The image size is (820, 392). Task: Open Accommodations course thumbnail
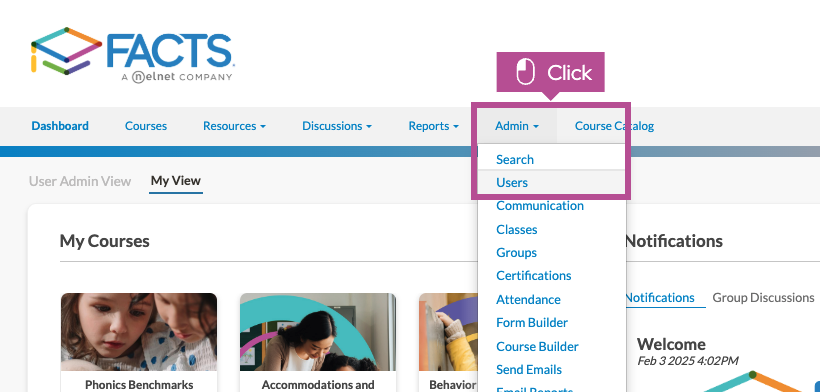(x=318, y=332)
